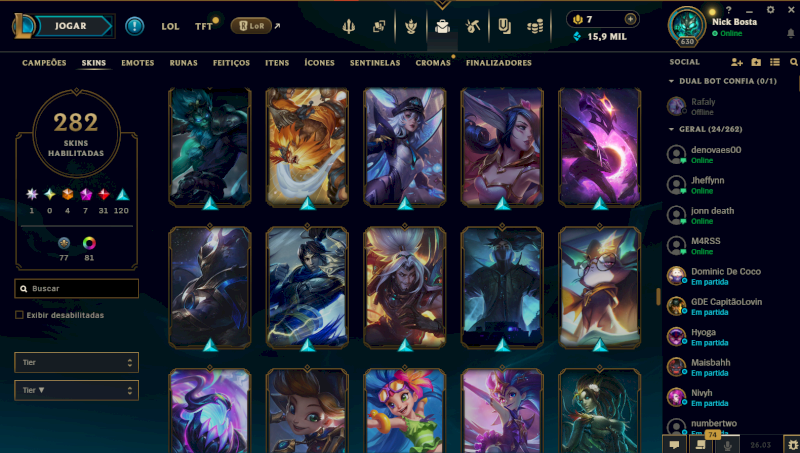
Task: Click the Buscar search field
Action: pos(77,288)
